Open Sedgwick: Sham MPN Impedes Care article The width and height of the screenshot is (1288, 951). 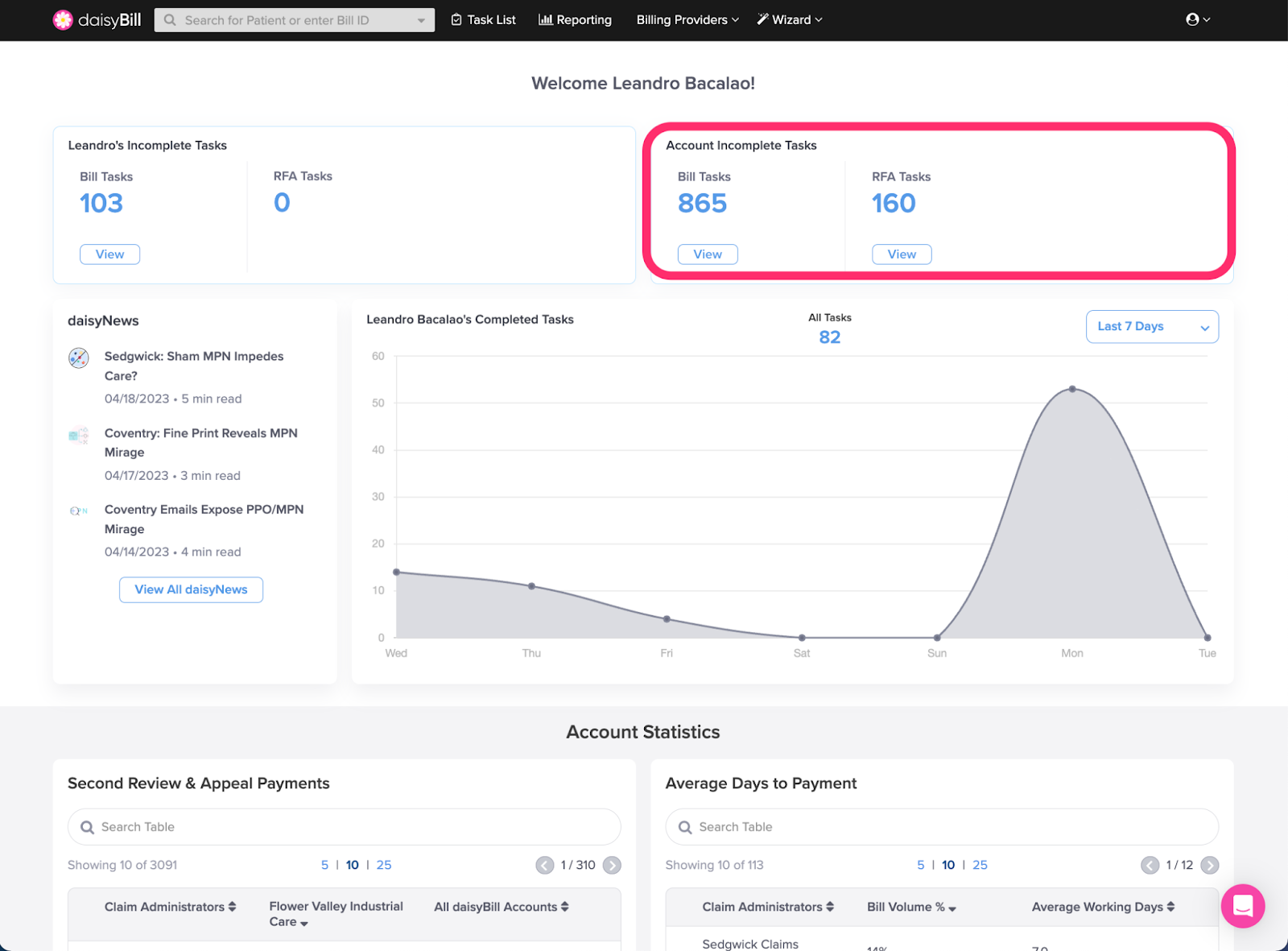pyautogui.click(x=194, y=366)
